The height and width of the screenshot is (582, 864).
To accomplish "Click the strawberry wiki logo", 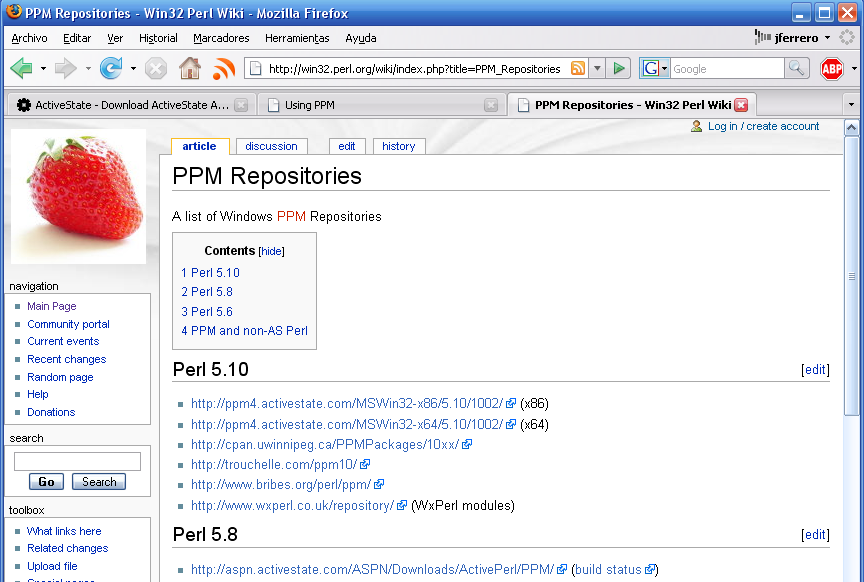I will pos(78,196).
